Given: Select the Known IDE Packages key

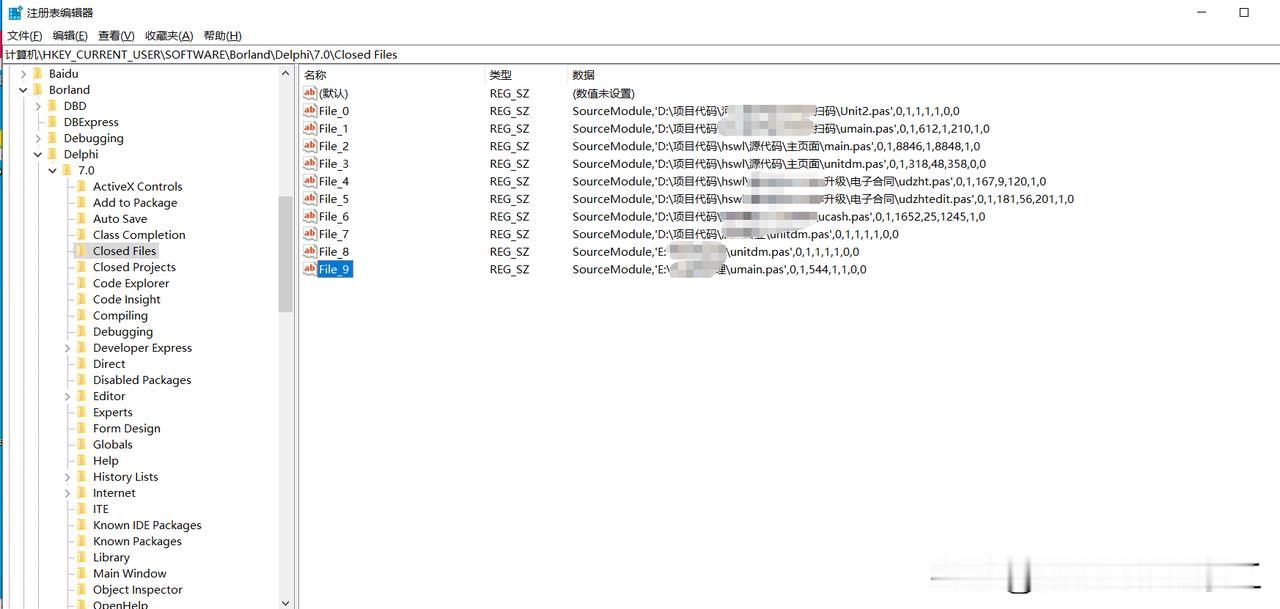Looking at the screenshot, I should pyautogui.click(x=147, y=525).
